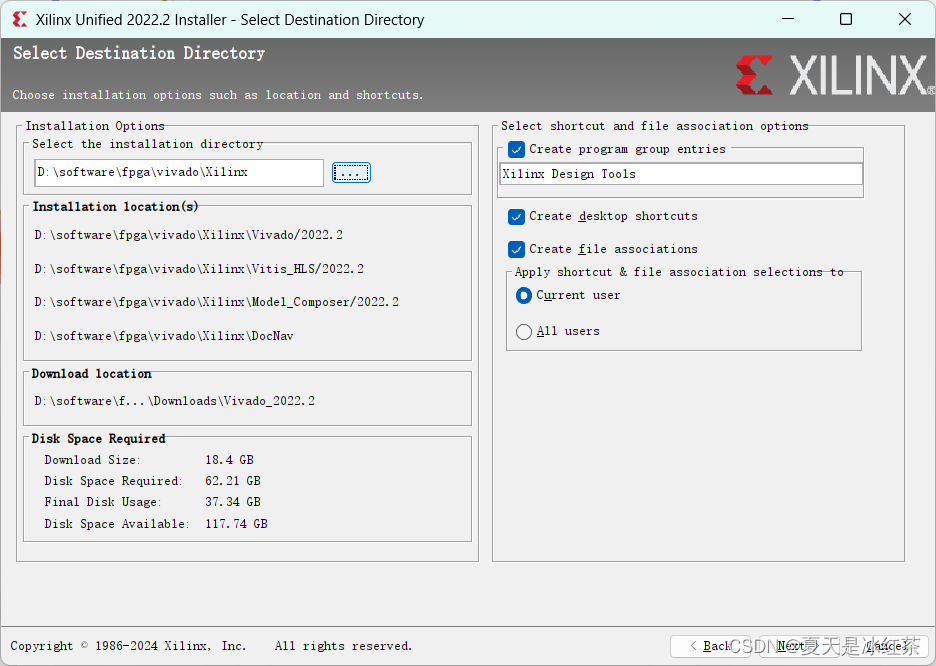Select the All users radio option

click(x=524, y=332)
